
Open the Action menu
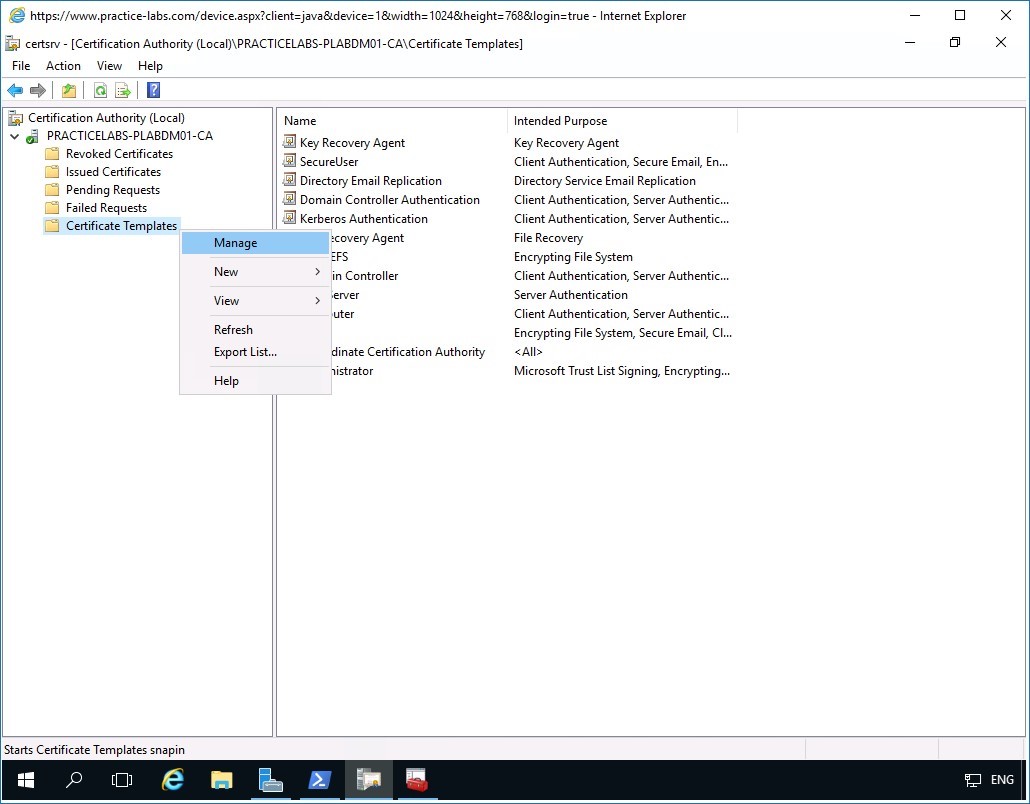63,66
